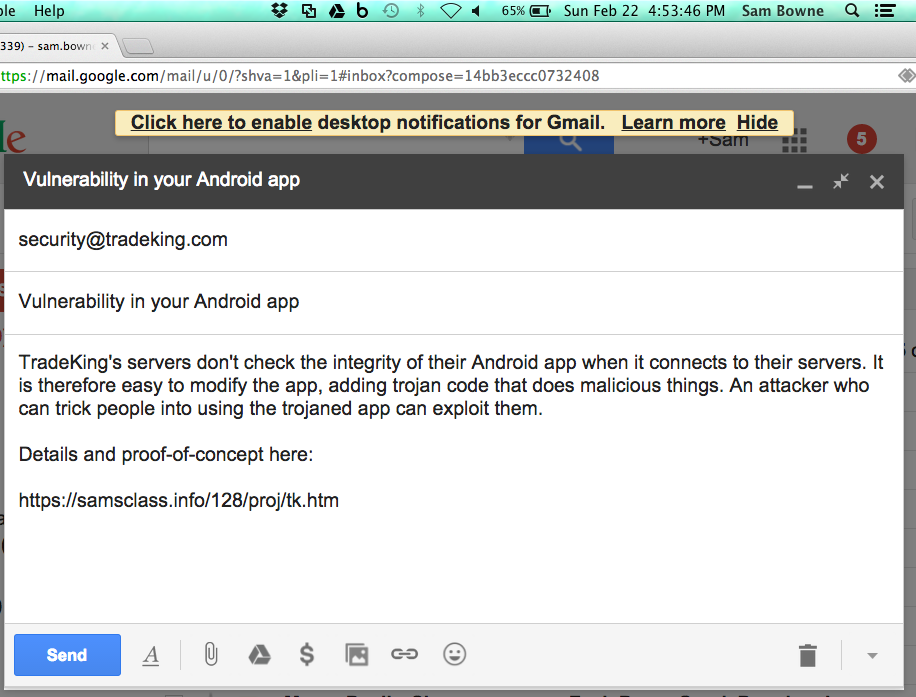Pop in the compose window arrows
Viewport: 916px width, 697px height.
pos(841,182)
